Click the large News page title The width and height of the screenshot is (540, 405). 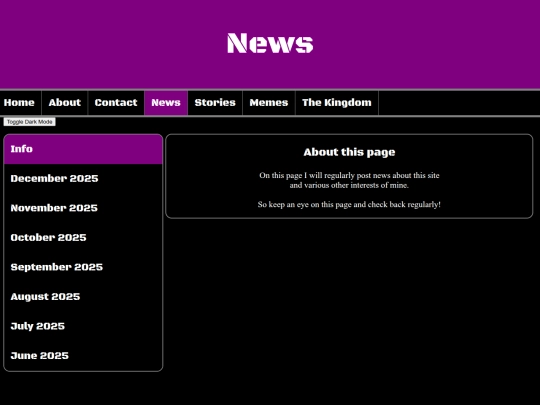(270, 43)
